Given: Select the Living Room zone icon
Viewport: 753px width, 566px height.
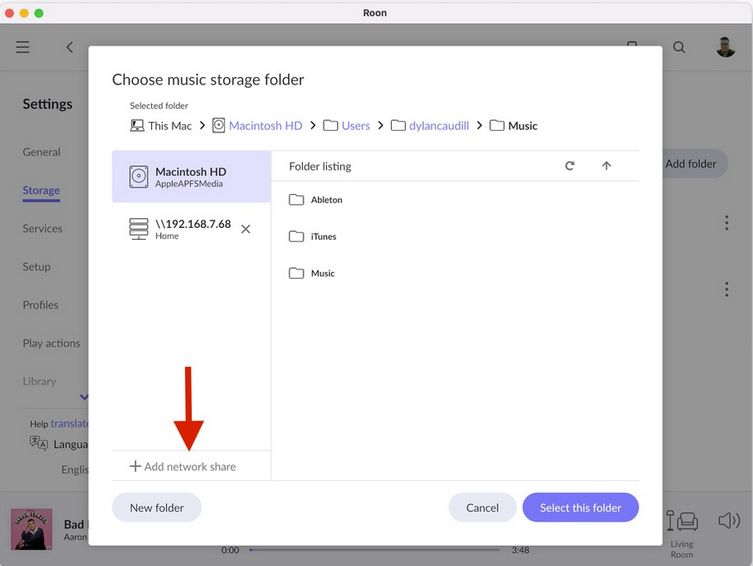Looking at the screenshot, I should [x=682, y=523].
